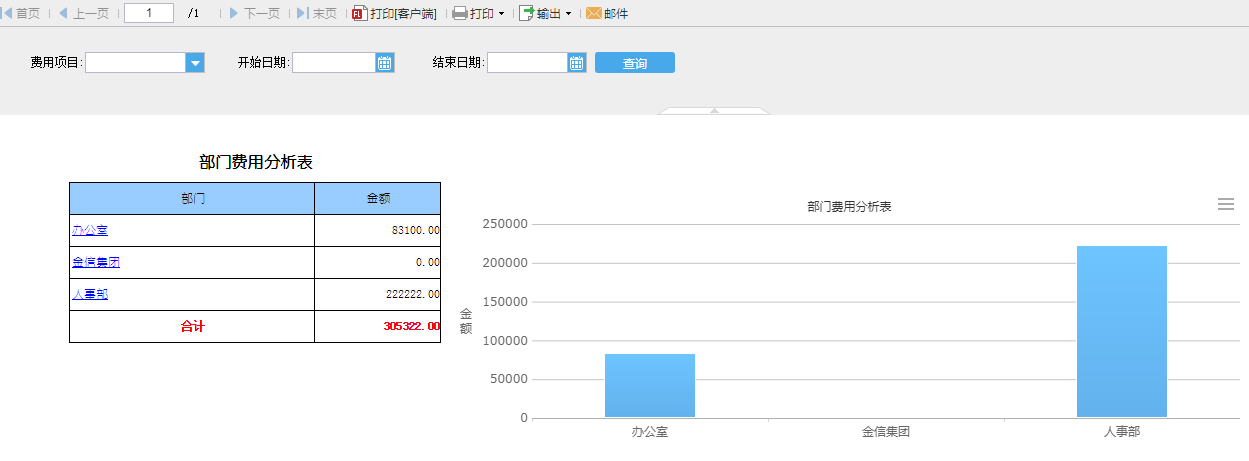This screenshot has width=1249, height=461.
Task: Open the 人事部 department link
Action: (90, 294)
